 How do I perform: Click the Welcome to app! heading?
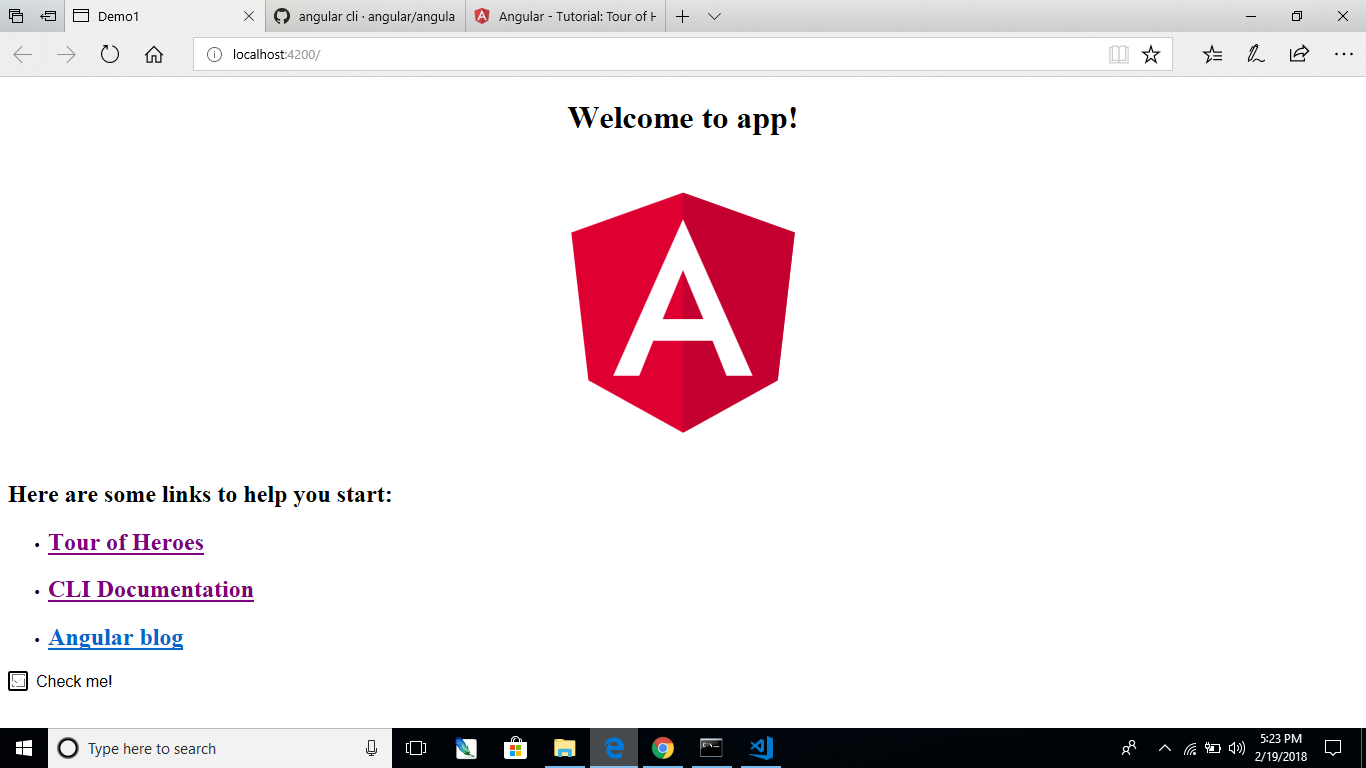click(x=683, y=118)
